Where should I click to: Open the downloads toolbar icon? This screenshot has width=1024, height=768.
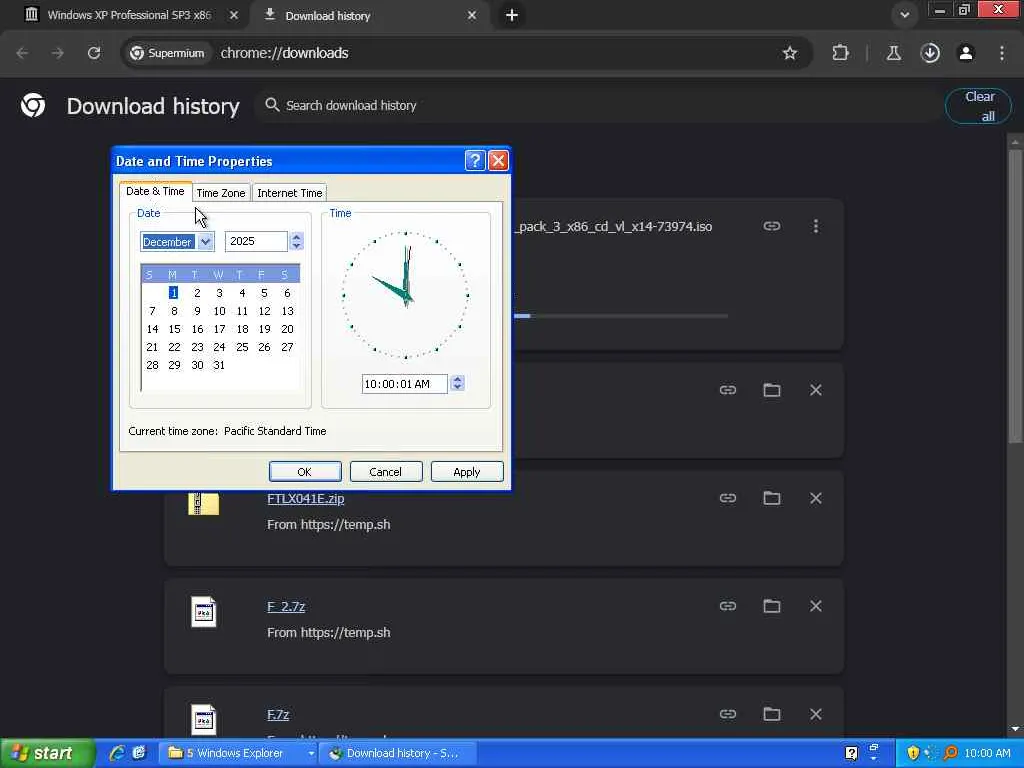pos(930,53)
